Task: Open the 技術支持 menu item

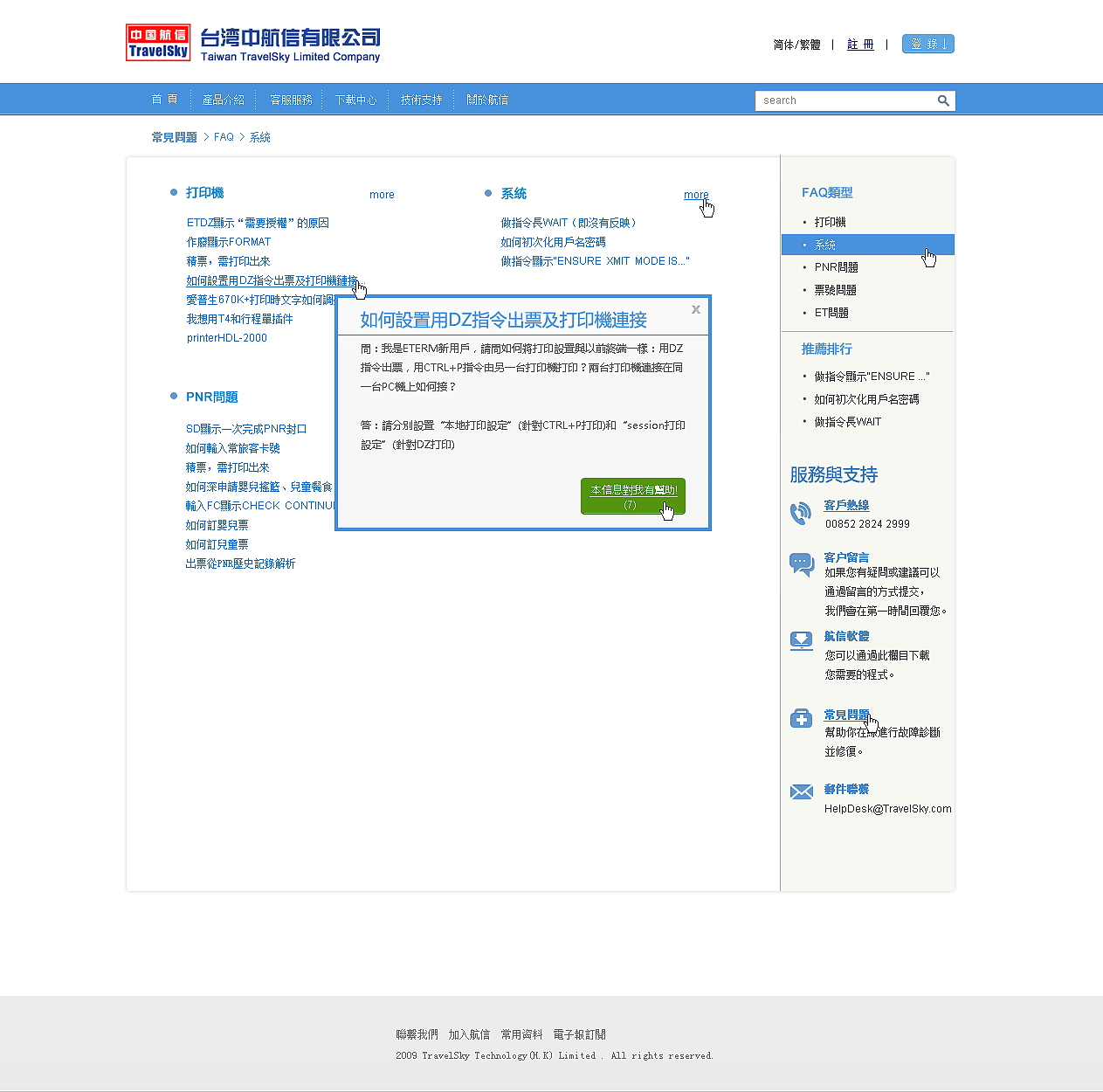Action: pos(421,99)
